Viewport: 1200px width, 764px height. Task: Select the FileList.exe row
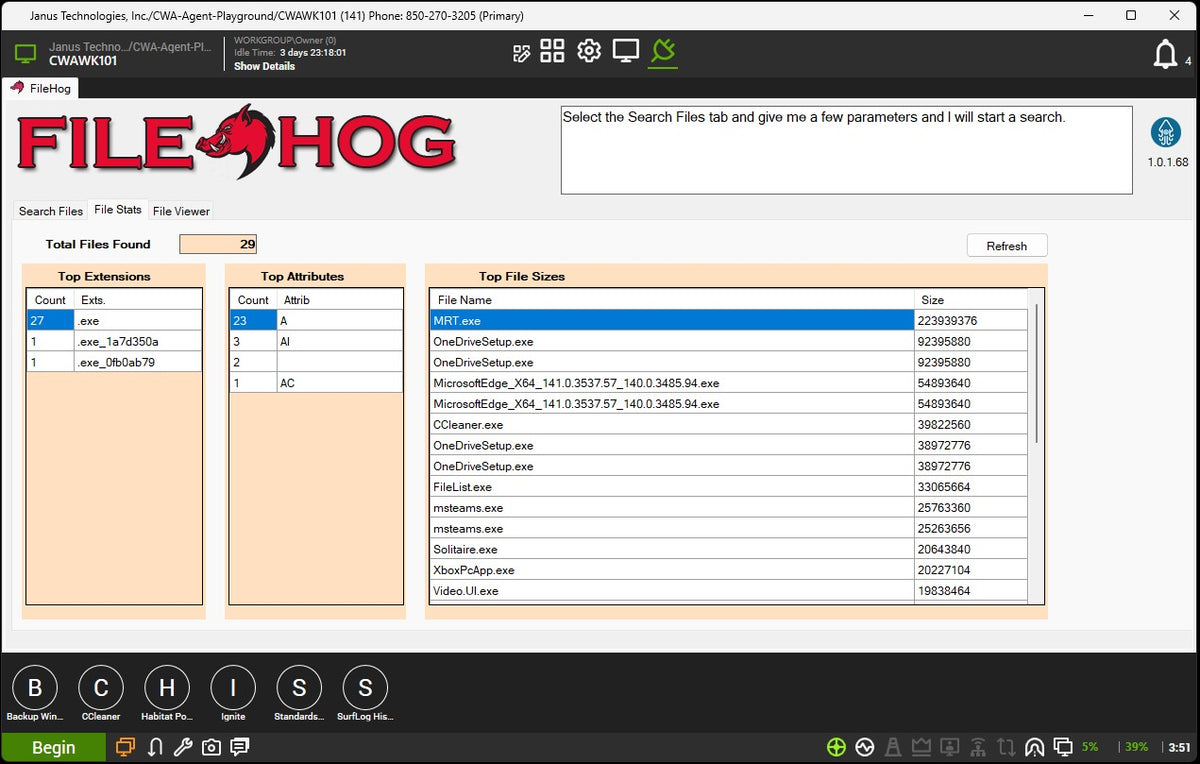pos(728,487)
